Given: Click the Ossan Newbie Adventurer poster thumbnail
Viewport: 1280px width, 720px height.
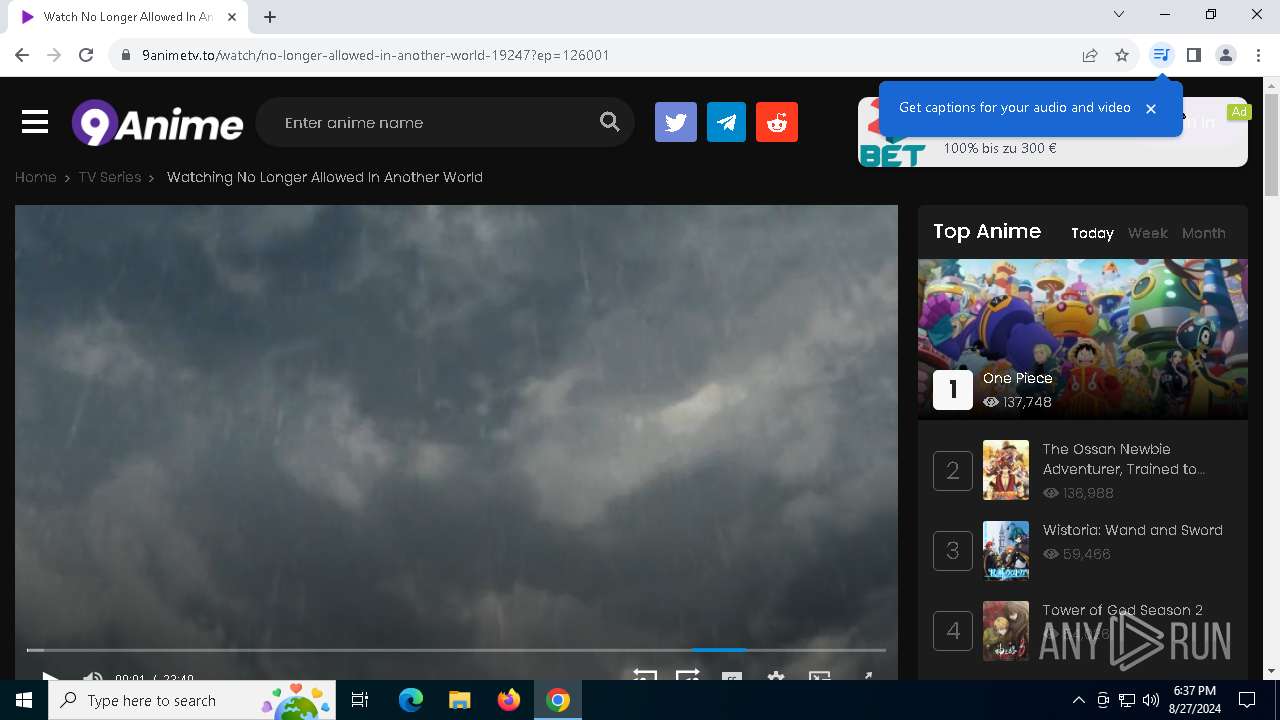Looking at the screenshot, I should pyautogui.click(x=1005, y=470).
